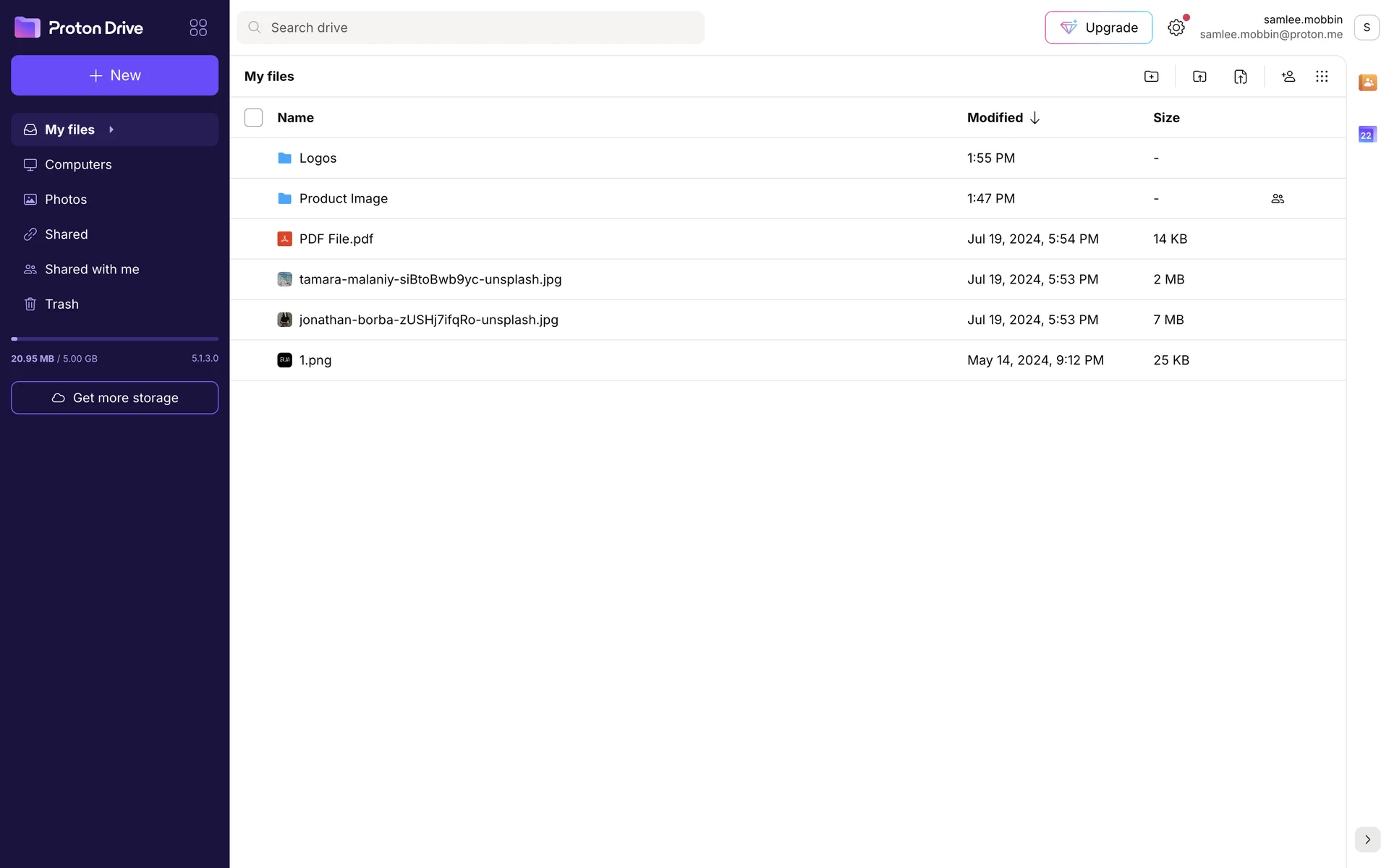Switch to grid layout view icon
The image size is (1389, 868).
(1322, 77)
